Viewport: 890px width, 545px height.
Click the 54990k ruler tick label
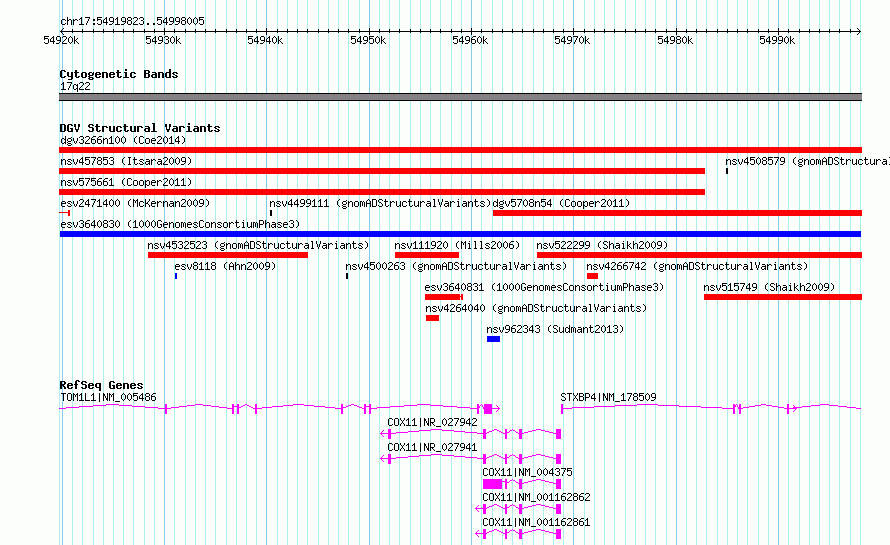tap(777, 40)
